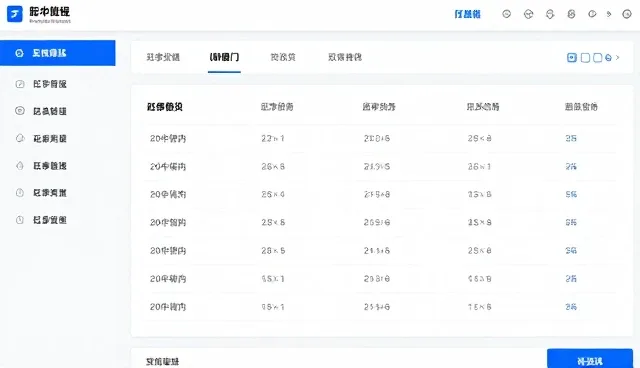The width and height of the screenshot is (640, 368).
Task: Open the blue link in the fourth table row
Action: (571, 222)
